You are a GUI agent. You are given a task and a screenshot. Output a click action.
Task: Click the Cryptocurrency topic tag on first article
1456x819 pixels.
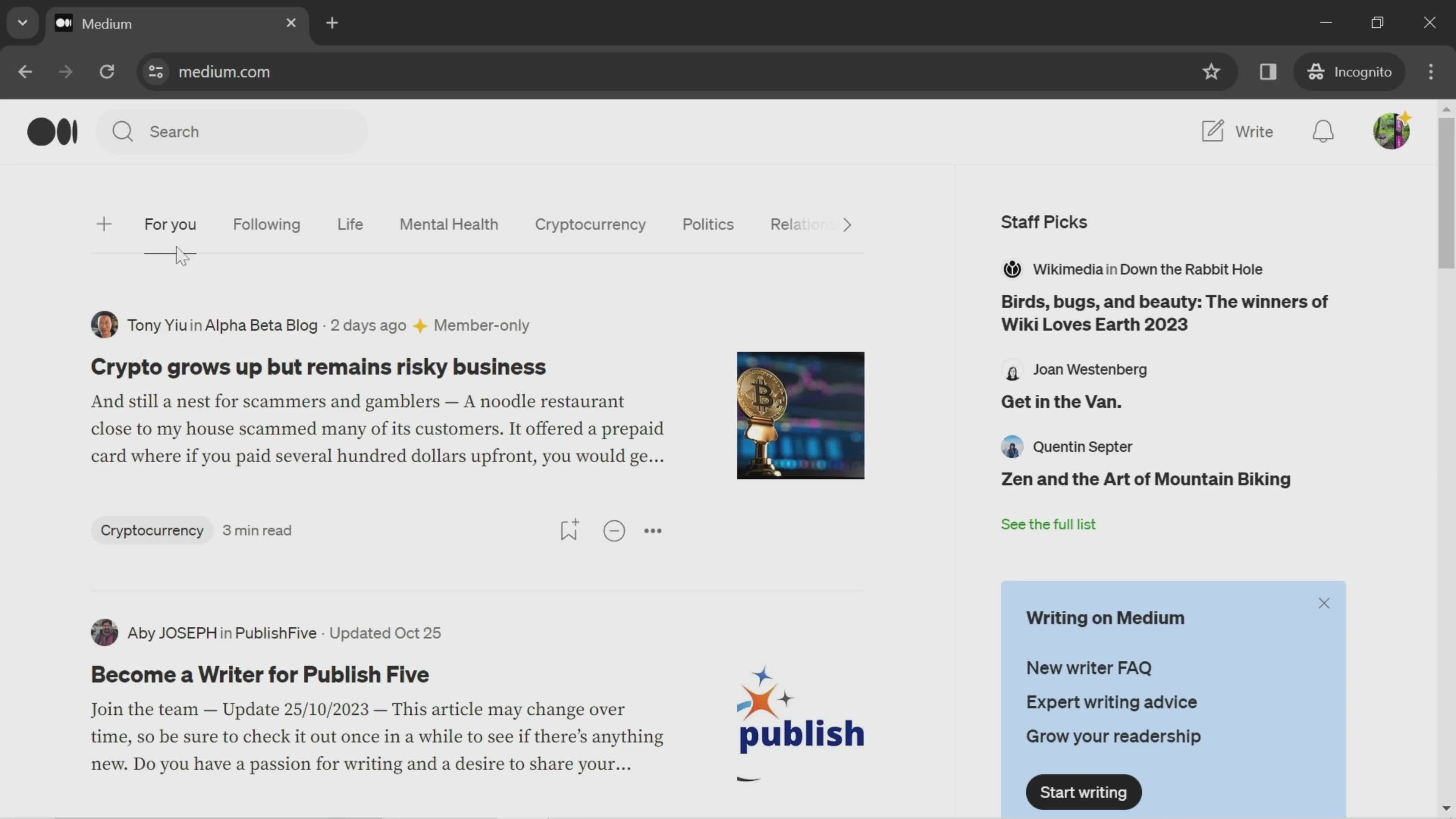pyautogui.click(x=152, y=530)
